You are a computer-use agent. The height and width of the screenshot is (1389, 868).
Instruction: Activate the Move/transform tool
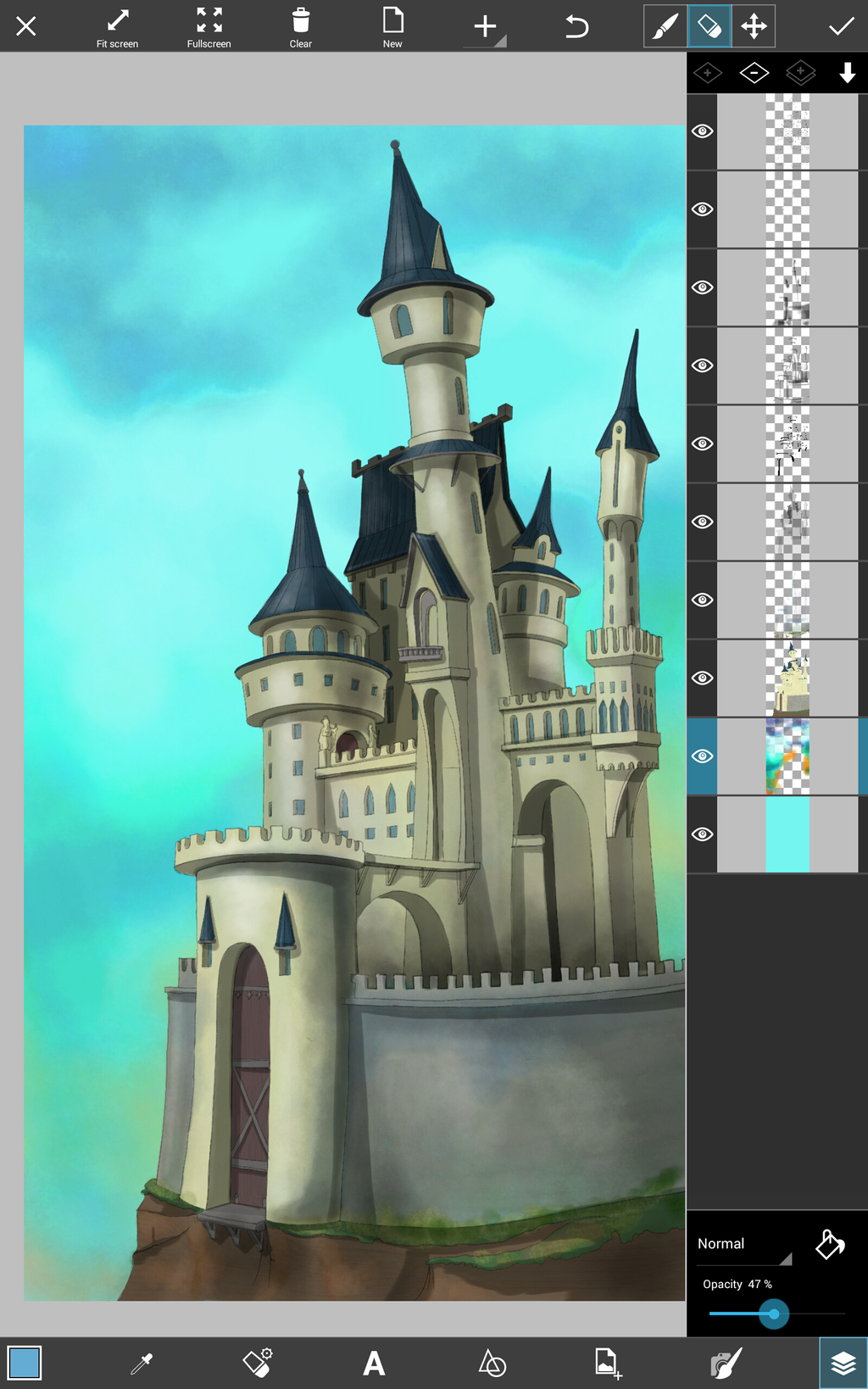pyautogui.click(x=754, y=26)
